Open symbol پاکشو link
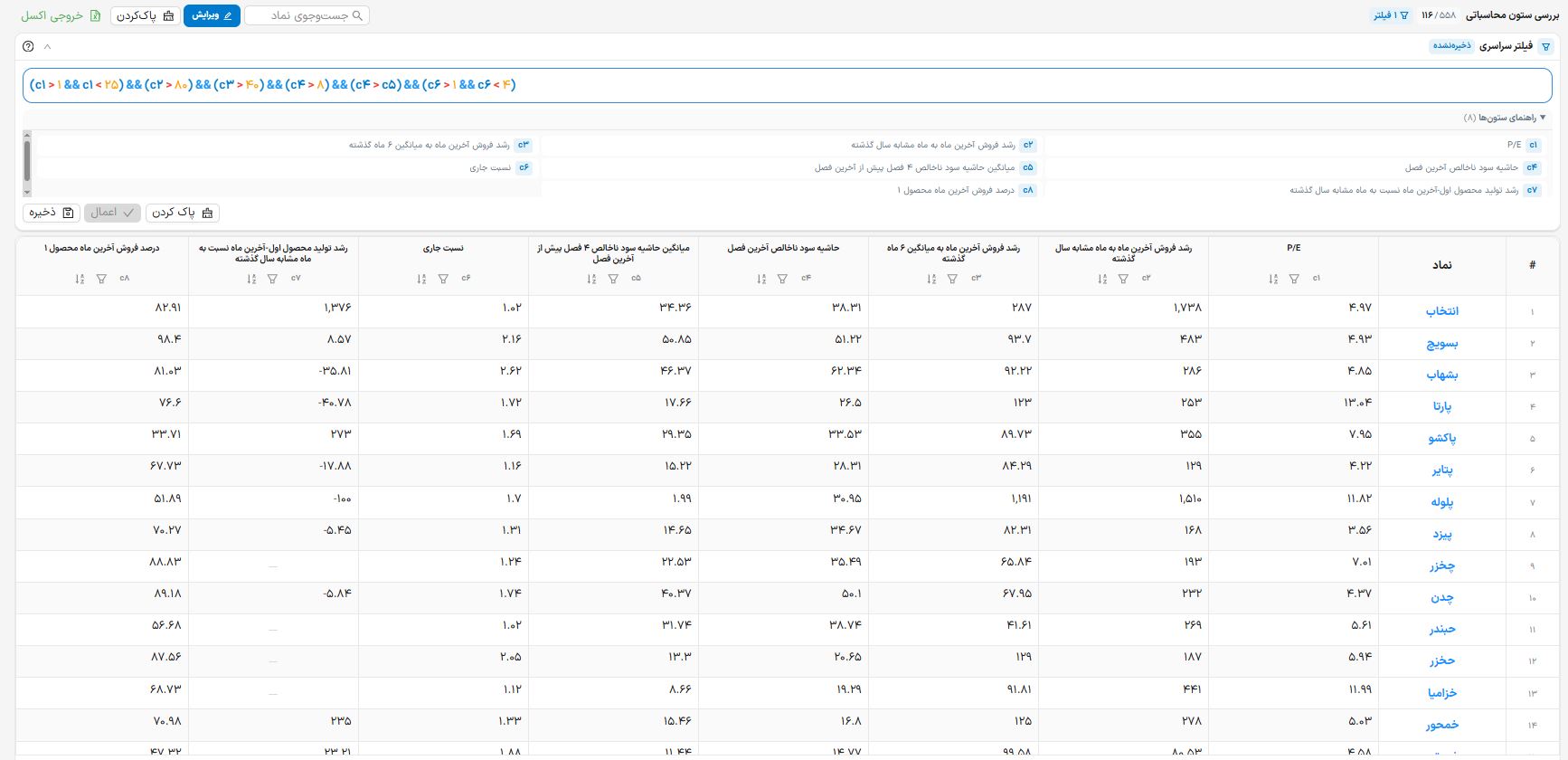Screen dimensions: 1568x760 point(1442,438)
